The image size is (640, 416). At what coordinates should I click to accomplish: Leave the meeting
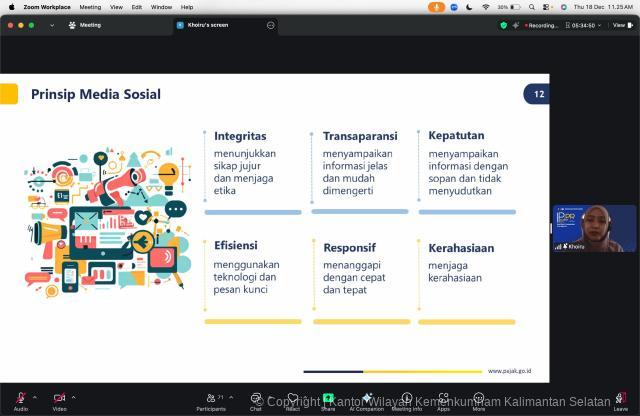(x=620, y=399)
